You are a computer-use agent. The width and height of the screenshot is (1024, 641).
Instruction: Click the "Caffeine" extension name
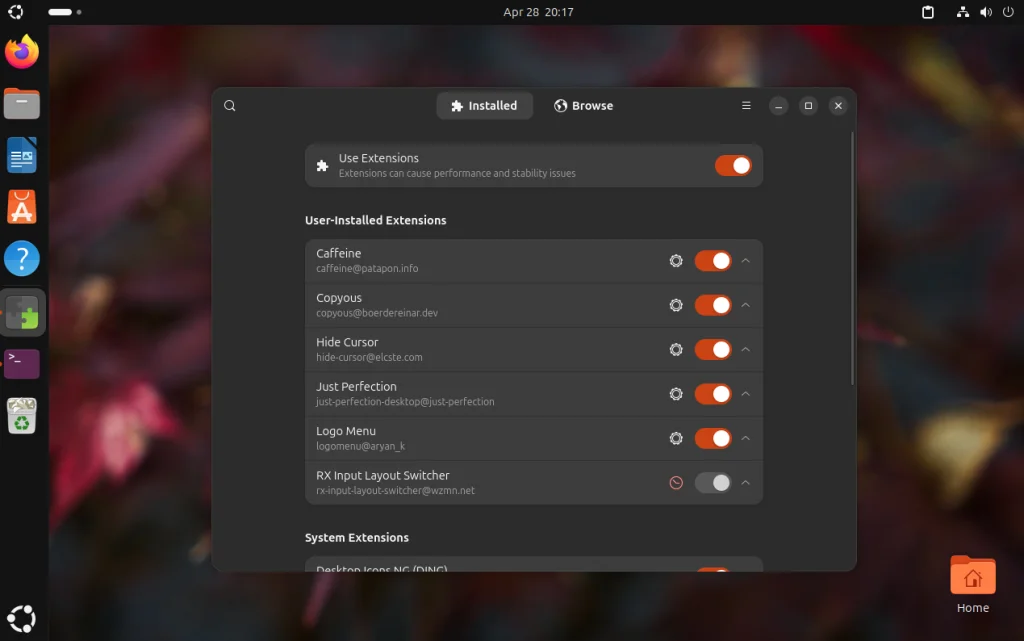[x=338, y=253]
